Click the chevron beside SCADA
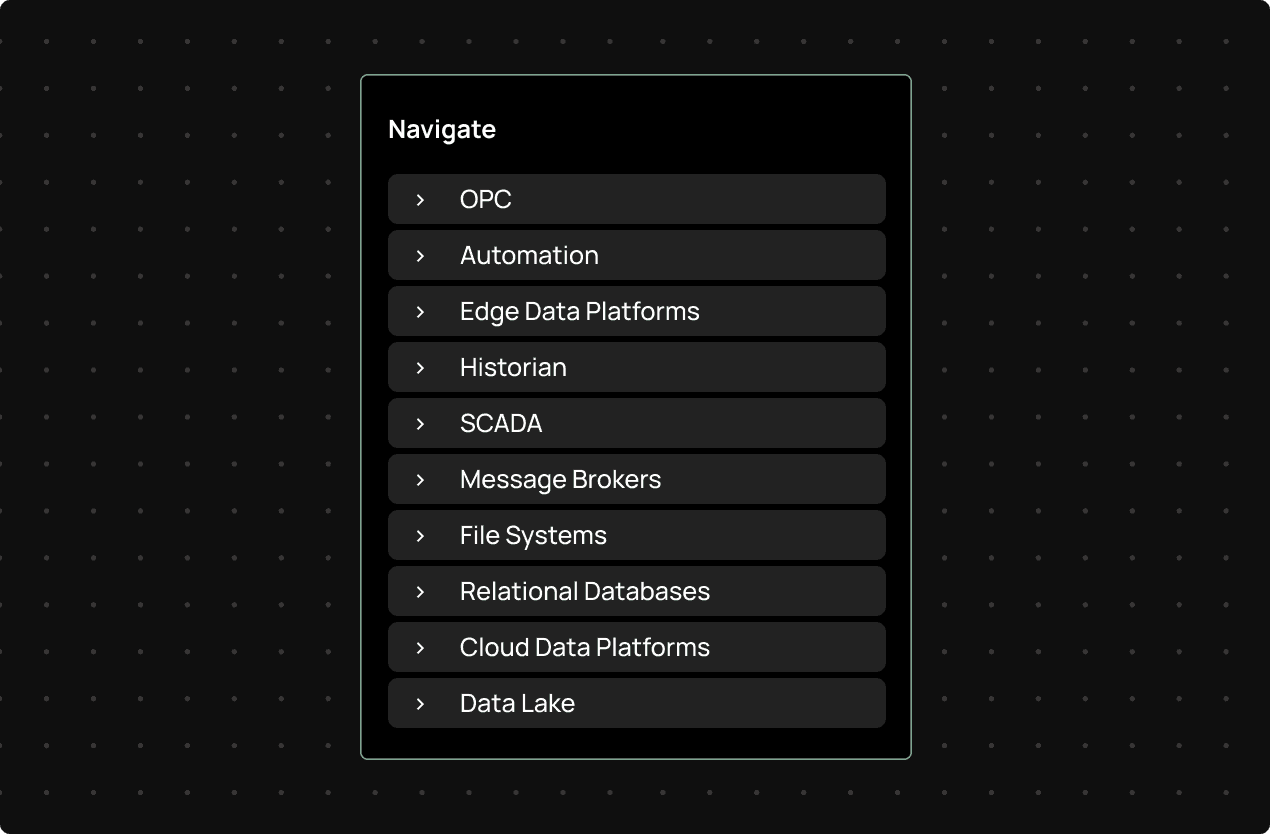1270x834 pixels. click(419, 423)
